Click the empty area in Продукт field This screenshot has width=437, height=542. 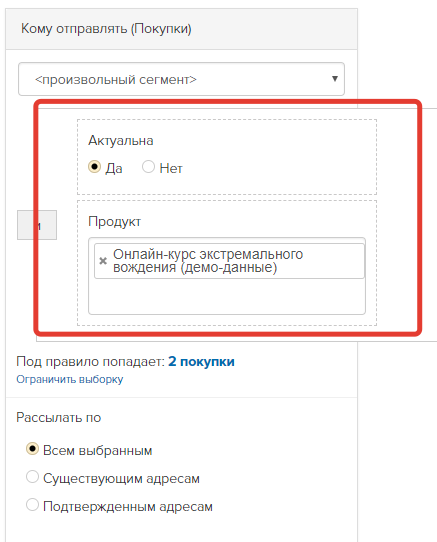[227, 297]
